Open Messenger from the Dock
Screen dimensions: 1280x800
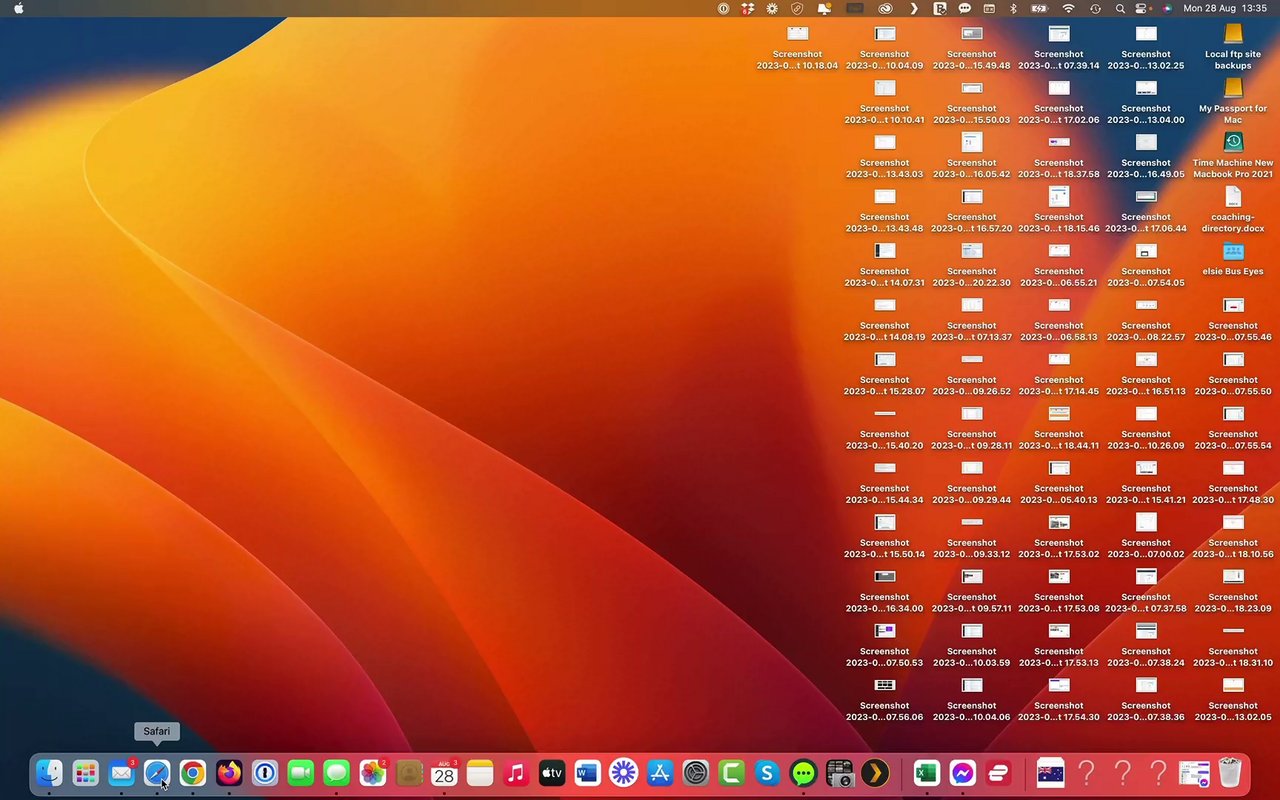coord(963,773)
